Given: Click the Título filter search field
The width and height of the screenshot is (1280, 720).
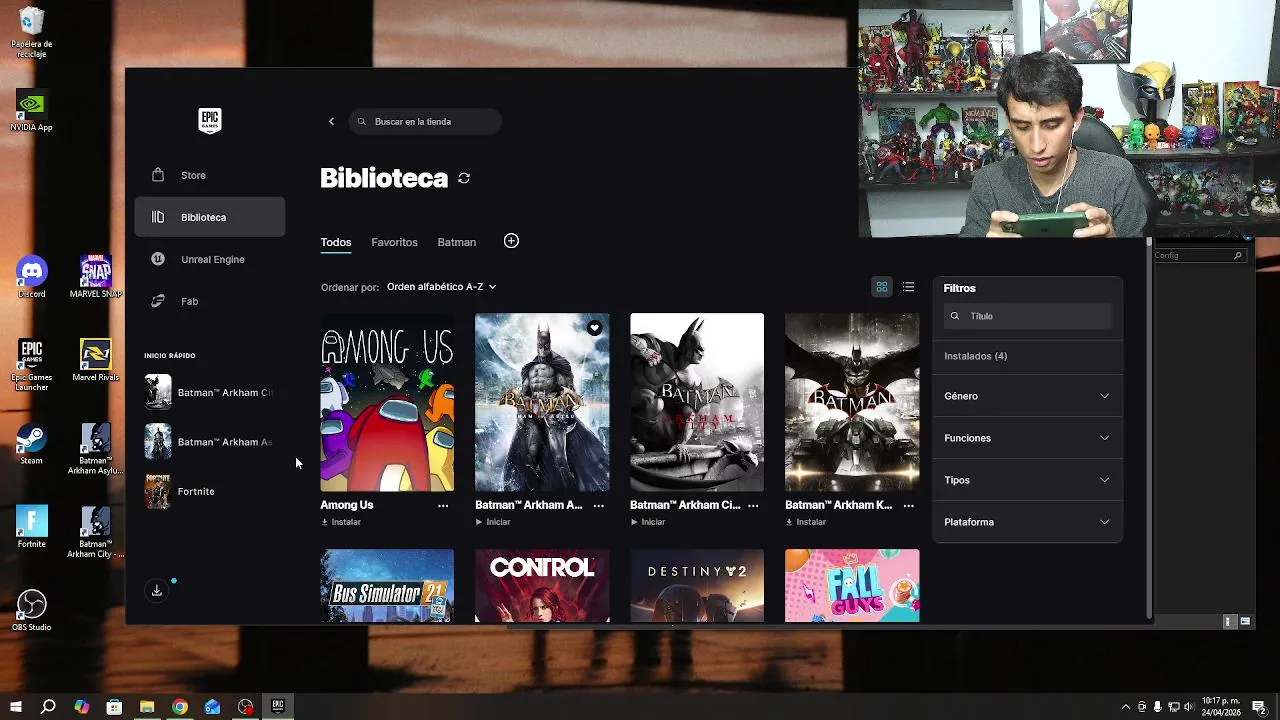Looking at the screenshot, I should click(1028, 316).
